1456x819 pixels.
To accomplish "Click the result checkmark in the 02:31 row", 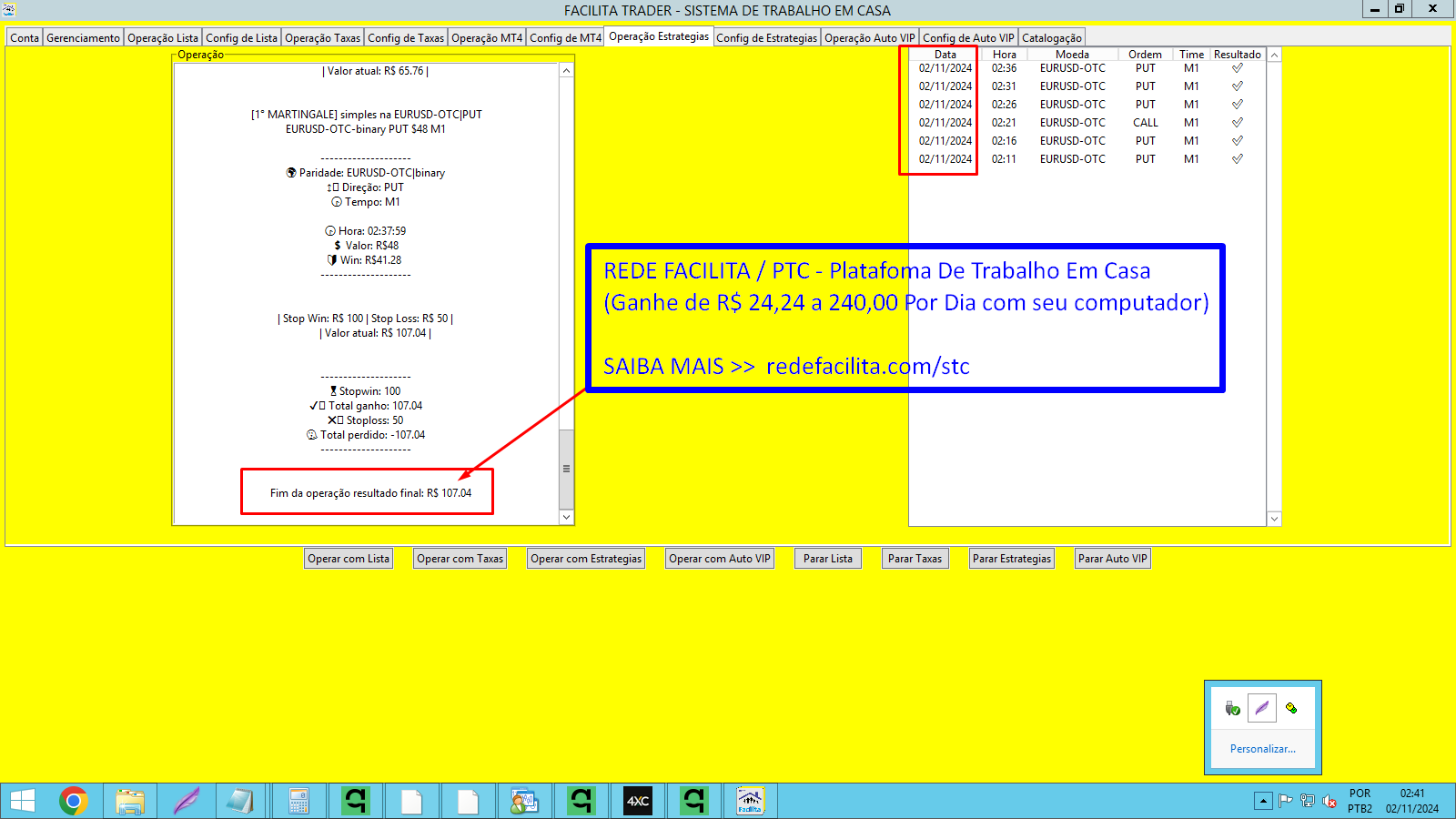I will [1238, 86].
